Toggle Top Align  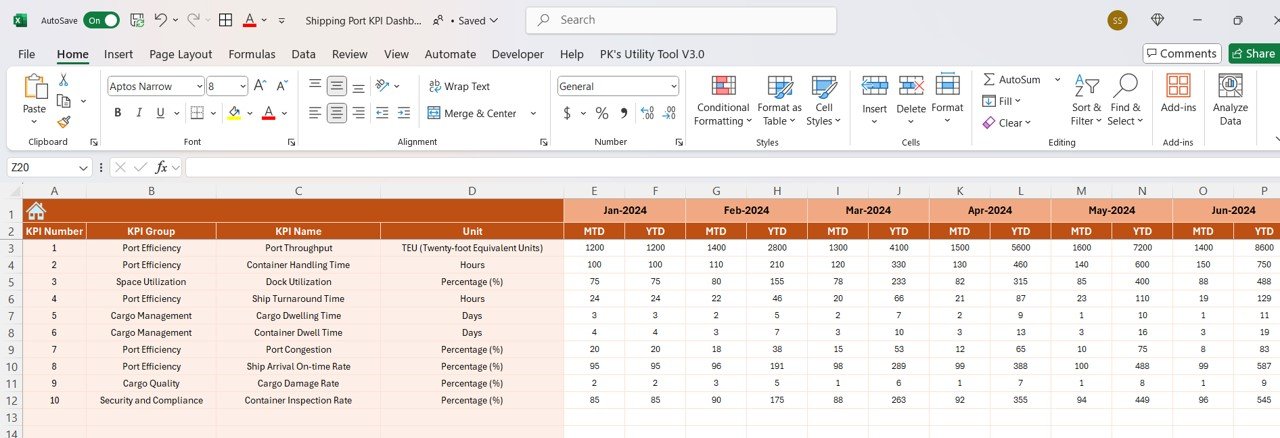pos(315,86)
